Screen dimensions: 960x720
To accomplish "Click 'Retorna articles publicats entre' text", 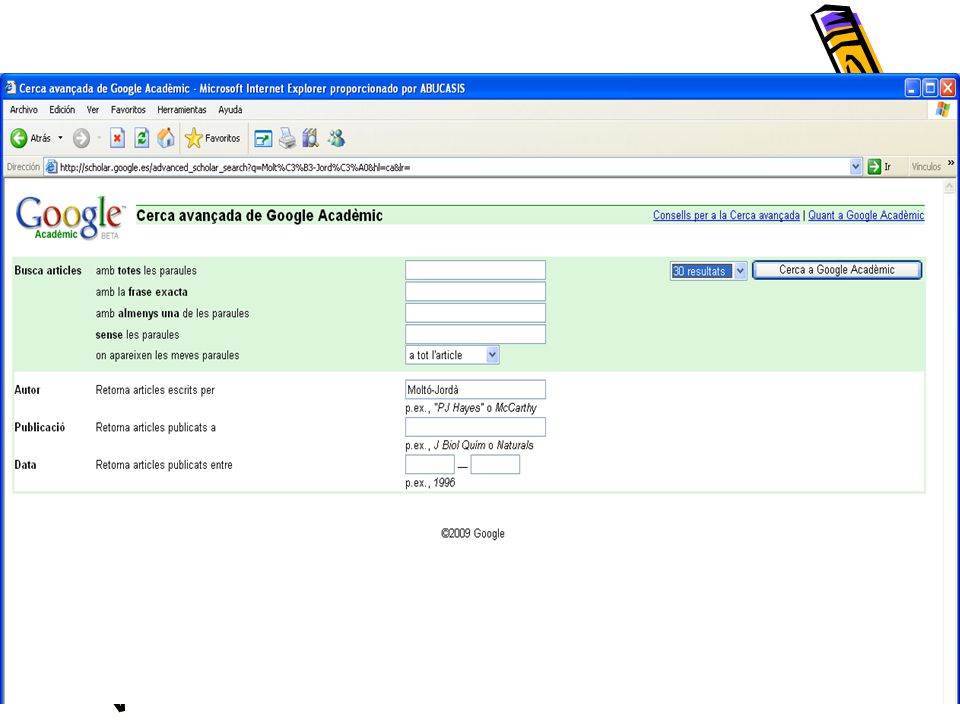I will (164, 465).
